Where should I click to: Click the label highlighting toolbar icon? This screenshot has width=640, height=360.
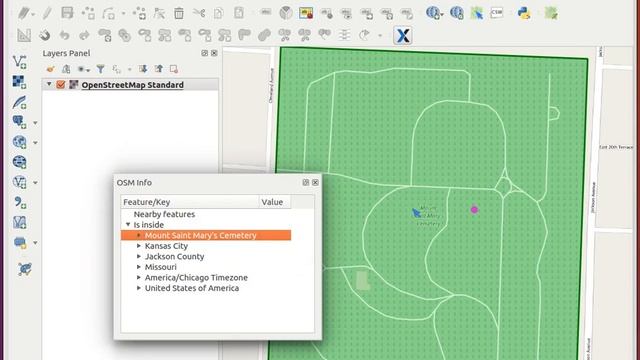click(x=306, y=13)
